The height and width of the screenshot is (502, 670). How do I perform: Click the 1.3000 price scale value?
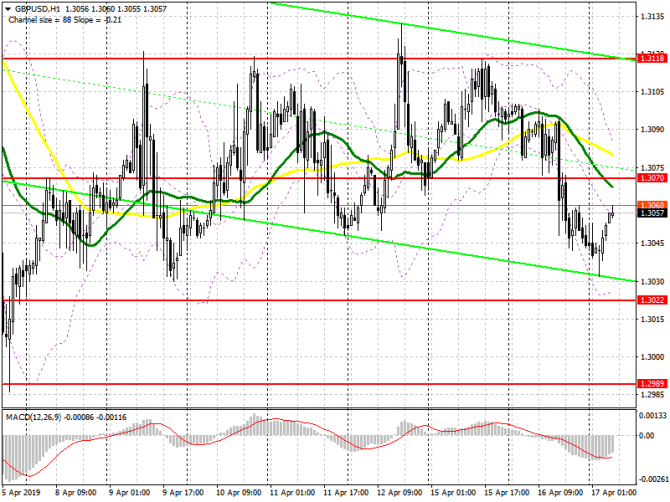click(x=652, y=357)
